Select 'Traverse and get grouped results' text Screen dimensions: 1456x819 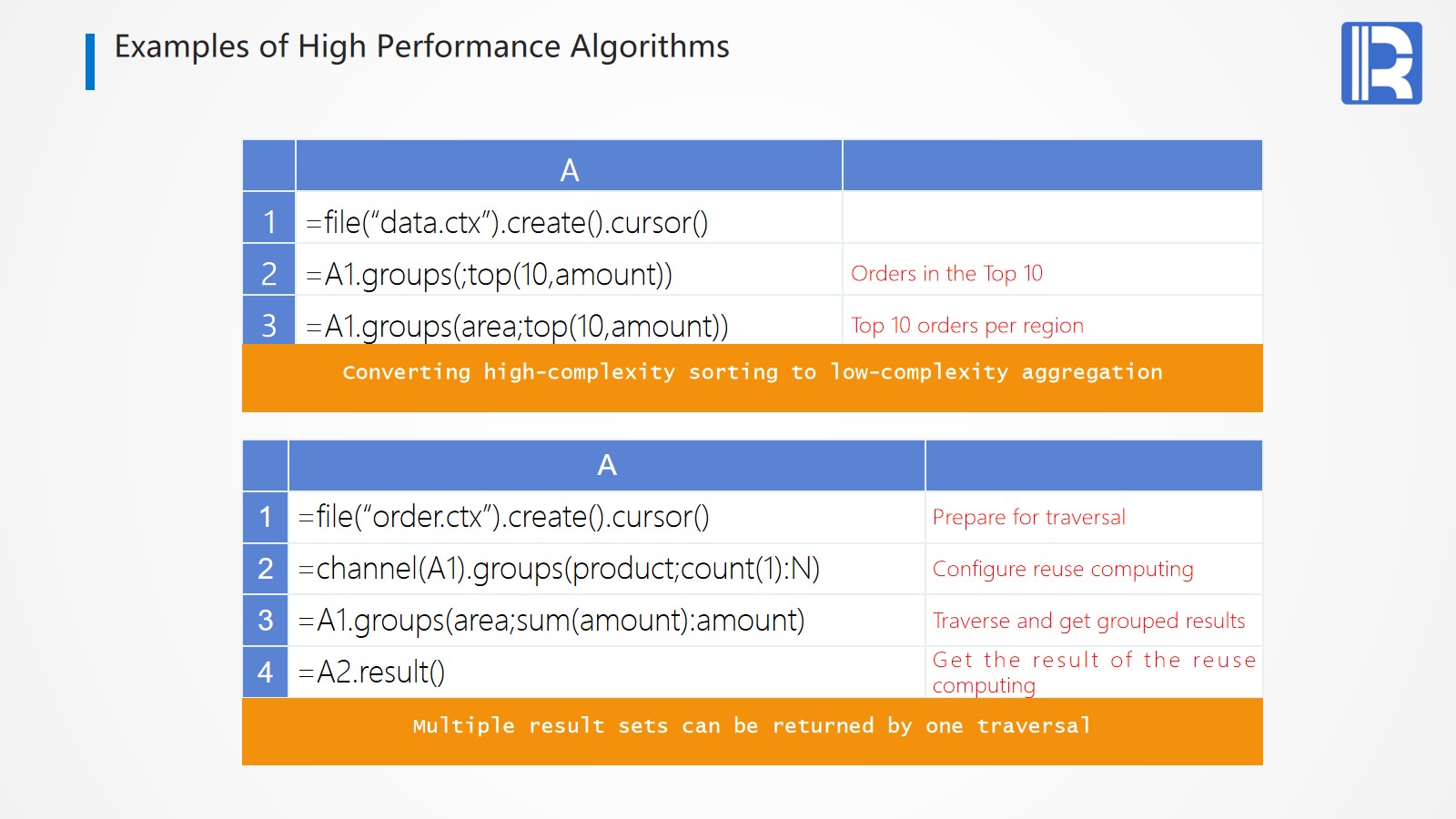(x=1088, y=621)
